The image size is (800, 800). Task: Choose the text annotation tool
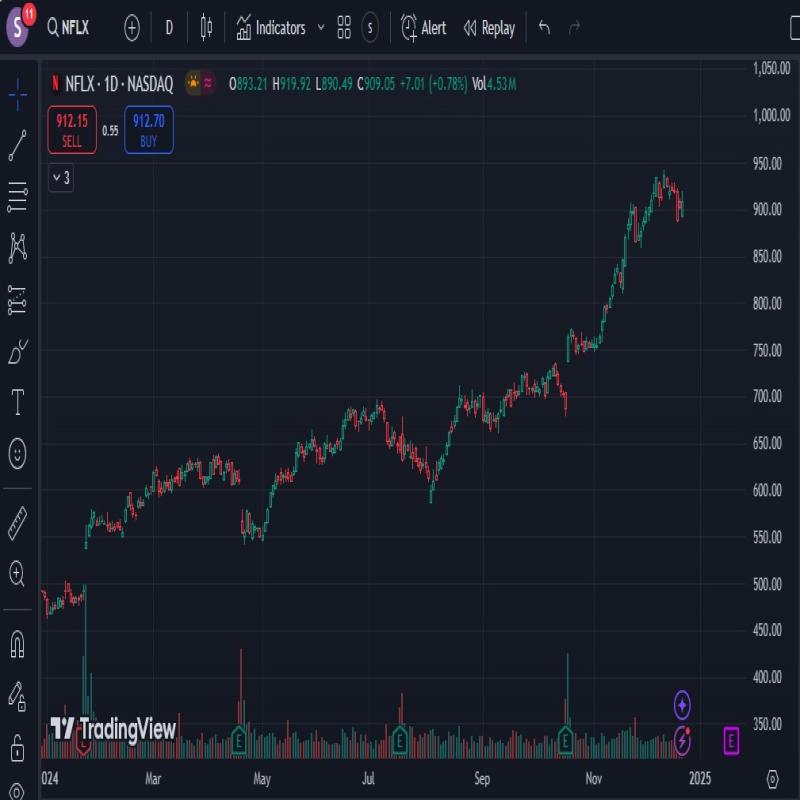point(17,403)
